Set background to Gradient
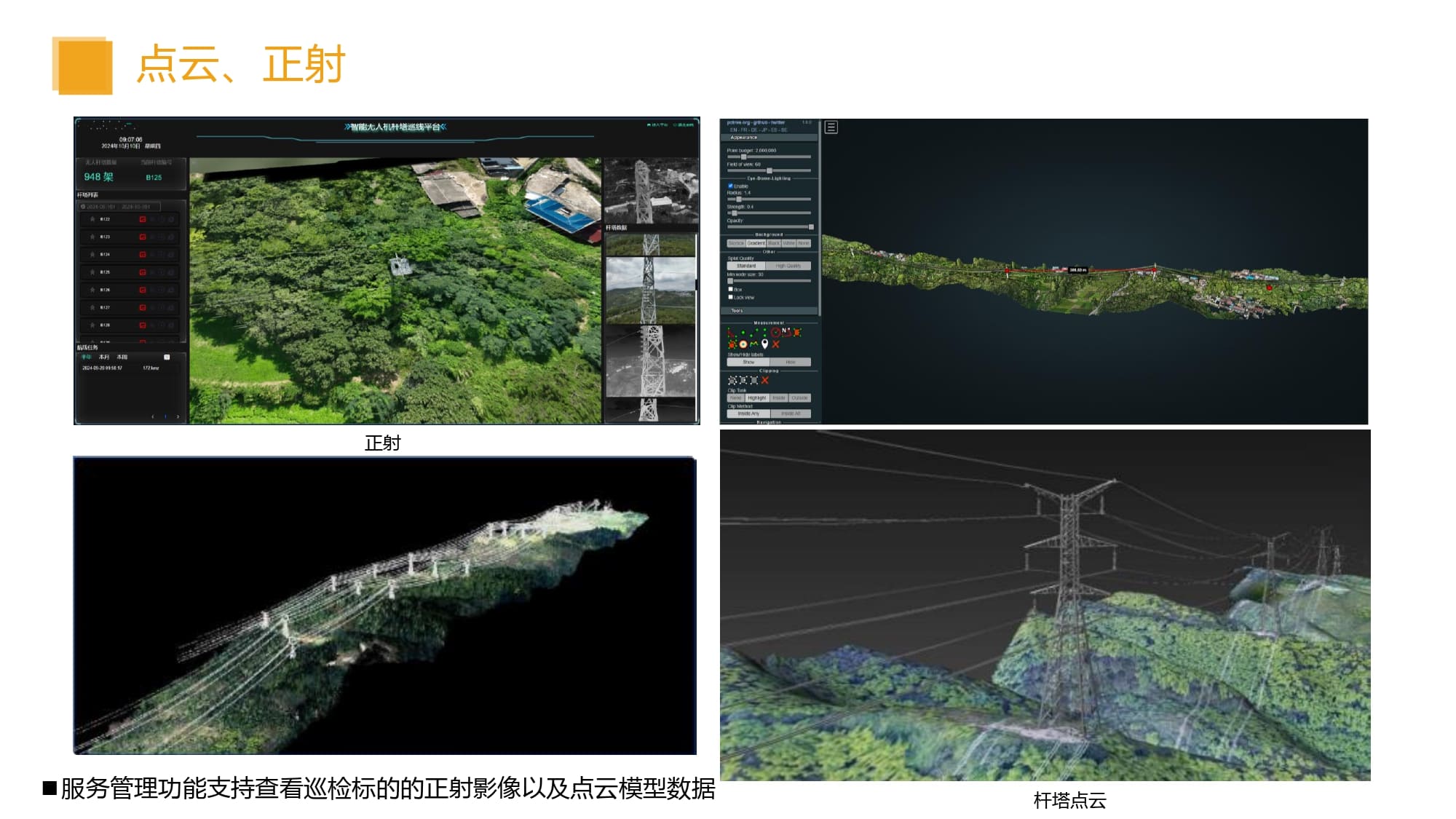 pyautogui.click(x=756, y=243)
